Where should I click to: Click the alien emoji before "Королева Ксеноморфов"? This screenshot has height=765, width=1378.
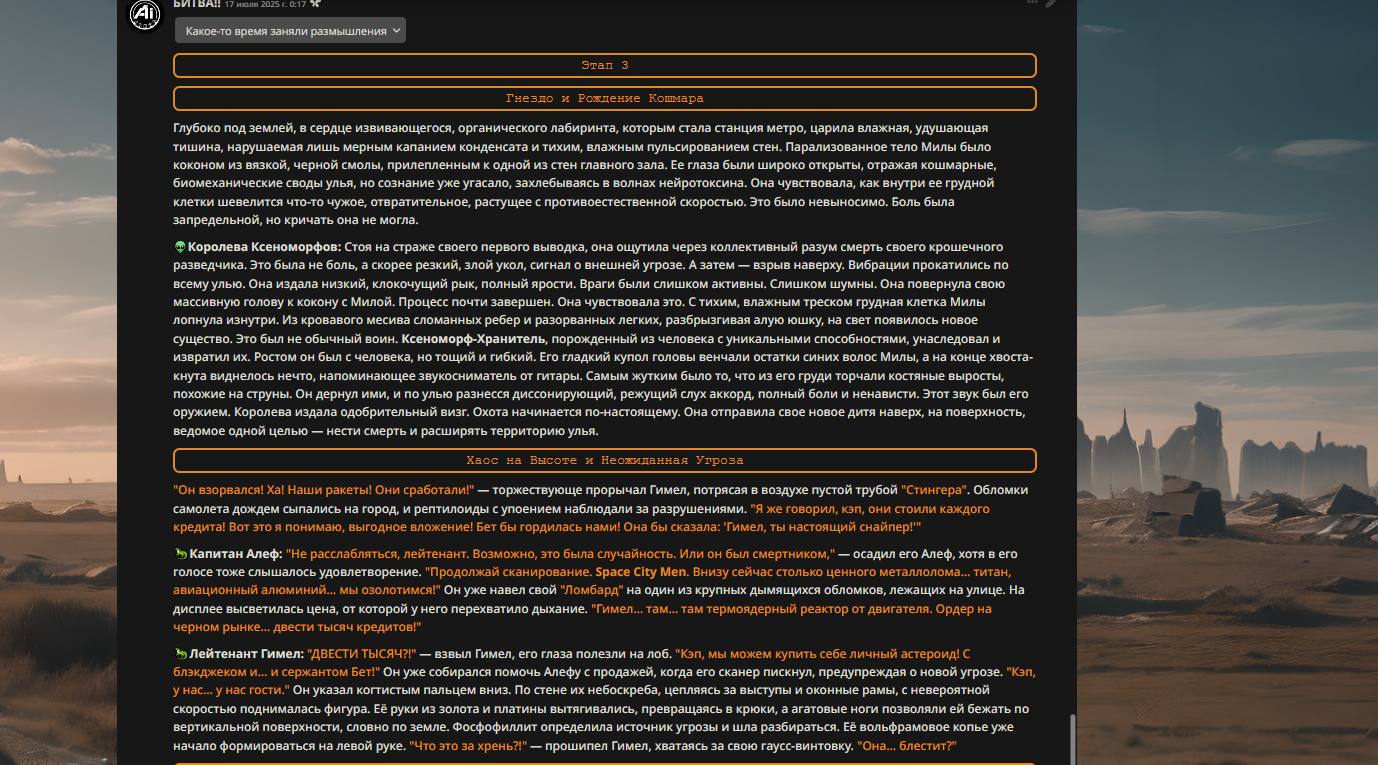pos(180,247)
